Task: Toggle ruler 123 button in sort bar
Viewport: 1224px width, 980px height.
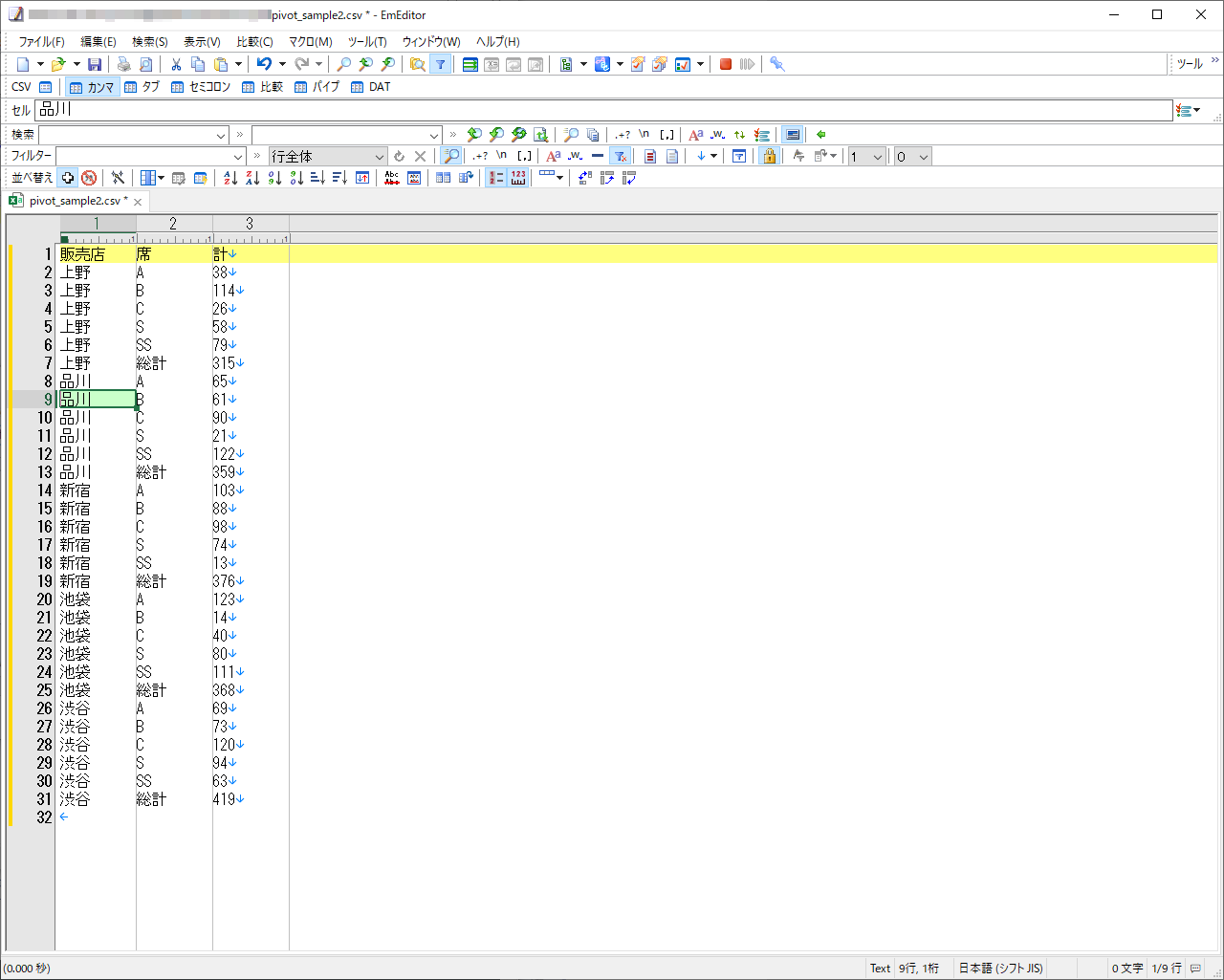Action: point(518,178)
